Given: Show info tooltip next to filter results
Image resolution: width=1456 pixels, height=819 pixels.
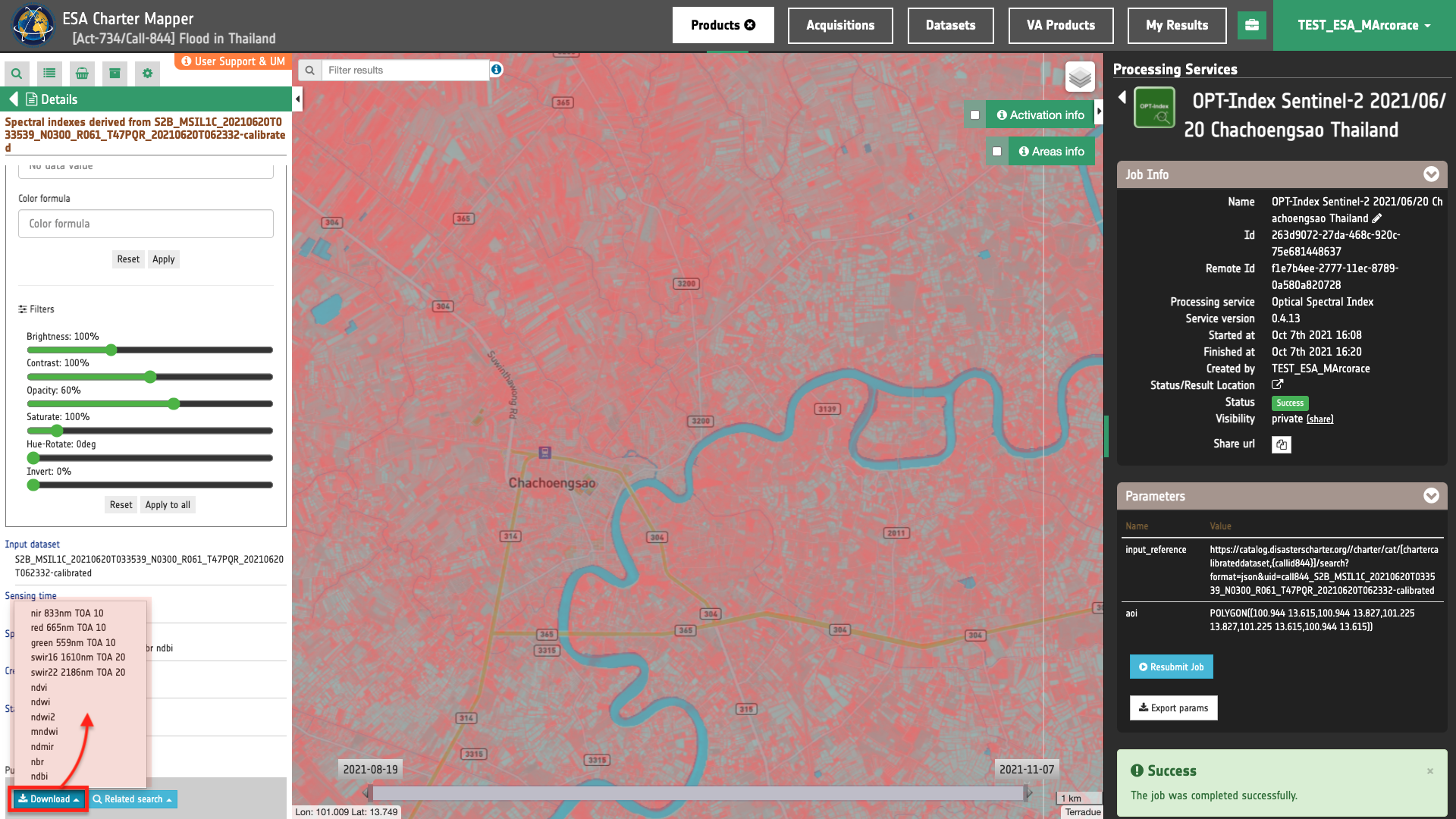Looking at the screenshot, I should pyautogui.click(x=496, y=70).
